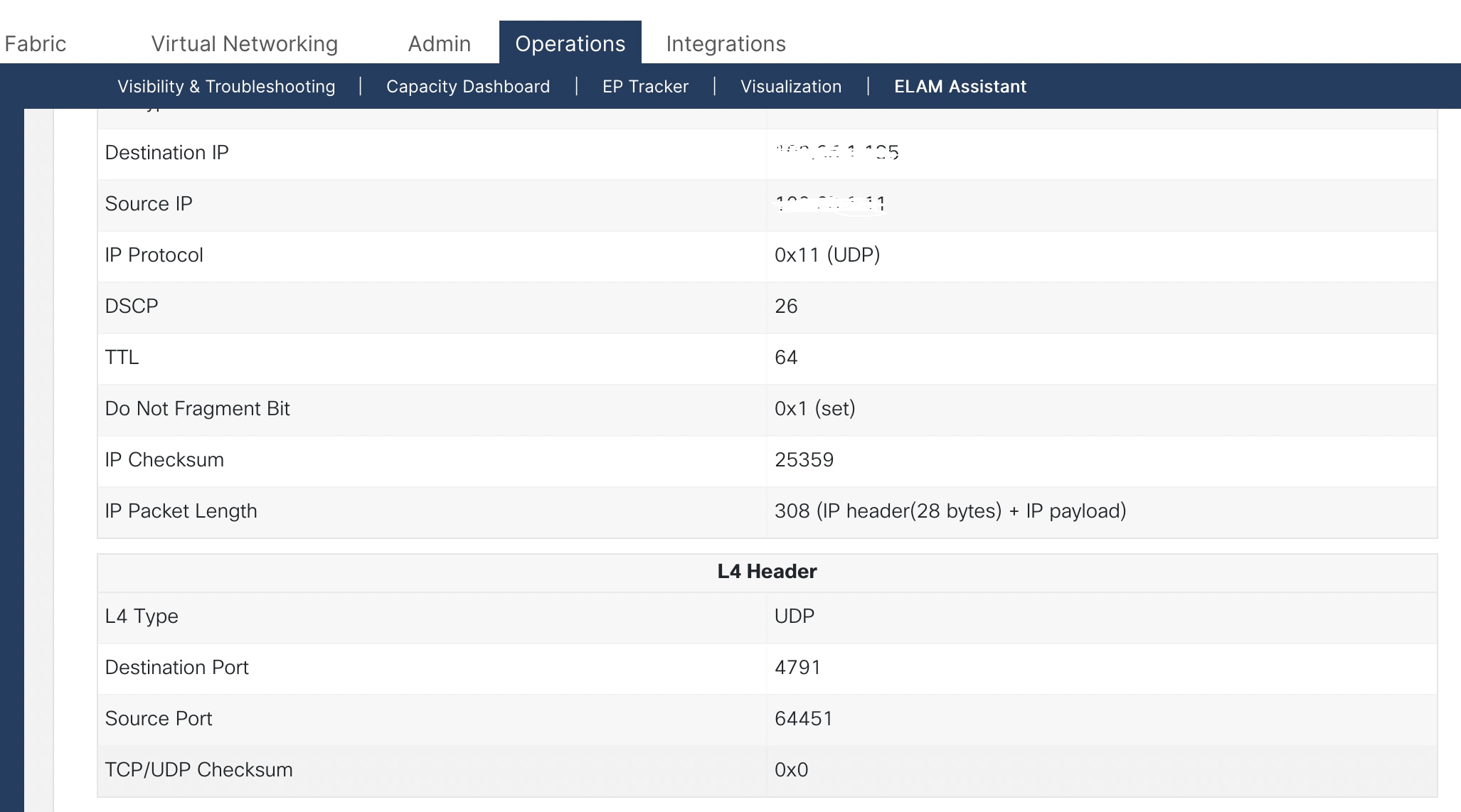Select the TTL row showing 64
The width and height of the screenshot is (1461, 812).
click(x=785, y=358)
